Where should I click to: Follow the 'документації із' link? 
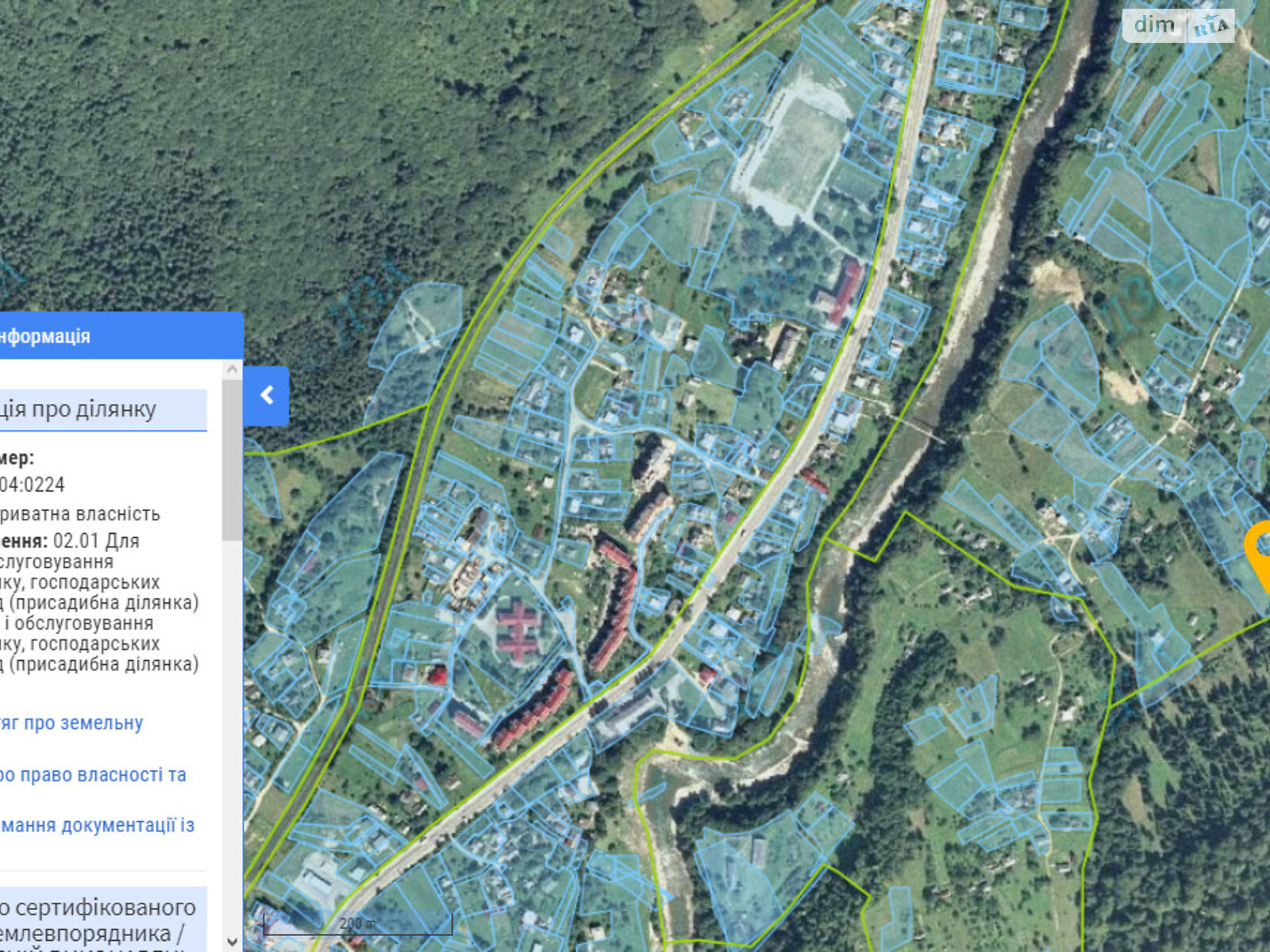(x=95, y=825)
